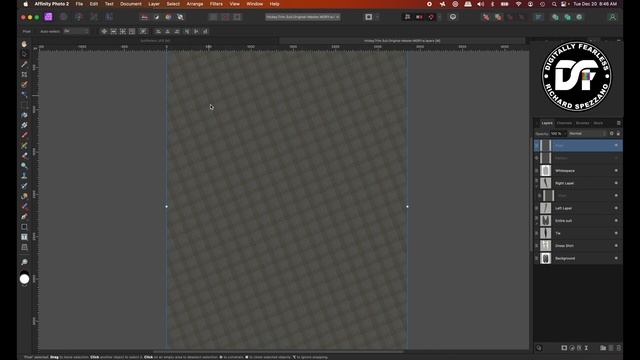Select the Artistic Text tool
Image resolution: width=640 pixels, height=360 pixels.
(24, 237)
